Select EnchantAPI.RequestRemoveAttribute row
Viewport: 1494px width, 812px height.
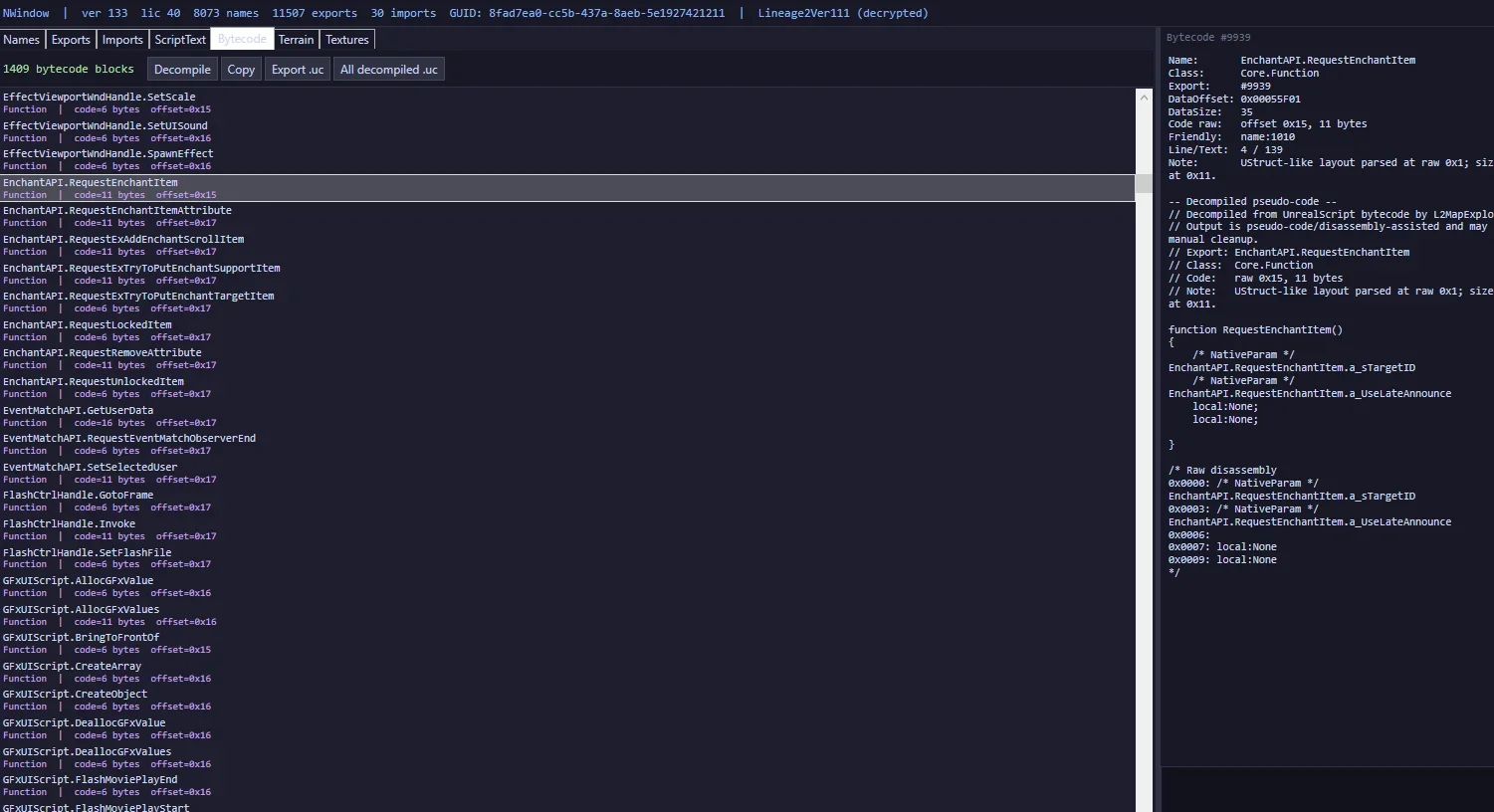pyautogui.click(x=567, y=359)
